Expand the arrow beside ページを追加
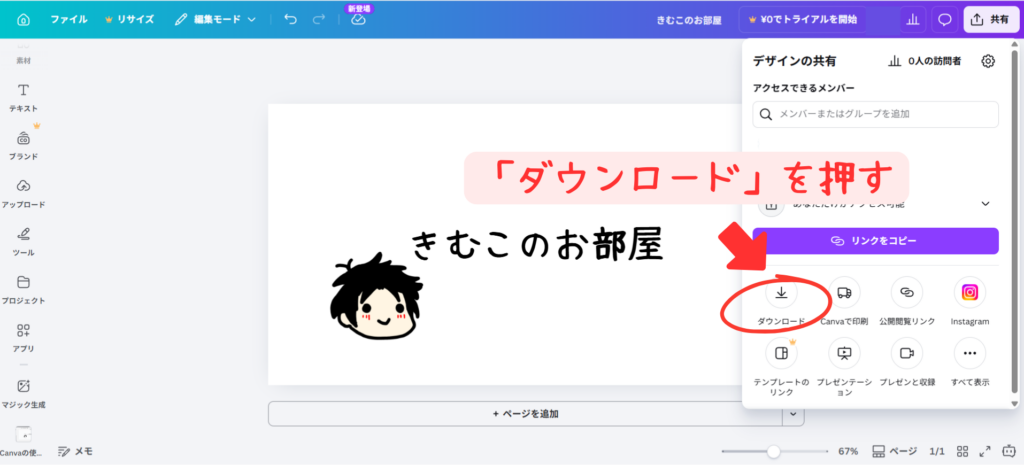 [x=793, y=413]
